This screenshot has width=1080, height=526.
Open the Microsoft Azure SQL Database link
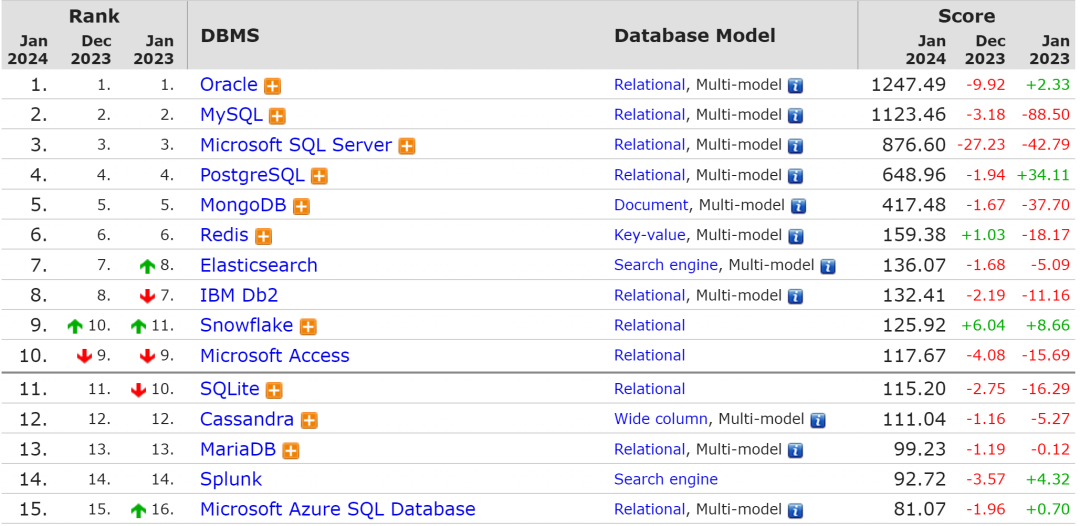tap(338, 509)
